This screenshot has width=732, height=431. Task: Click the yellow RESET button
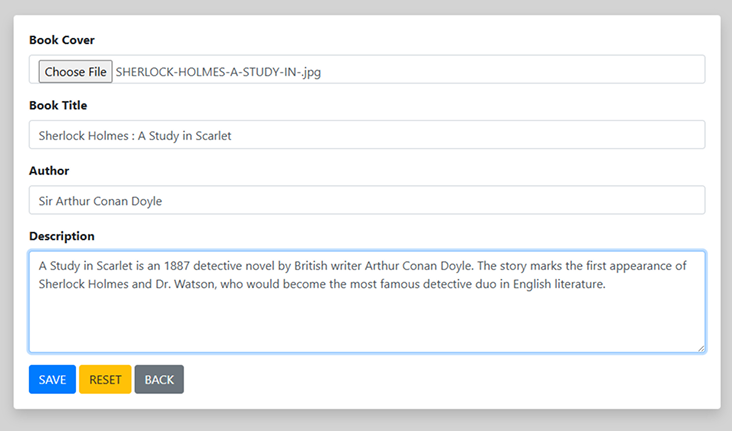[105, 379]
